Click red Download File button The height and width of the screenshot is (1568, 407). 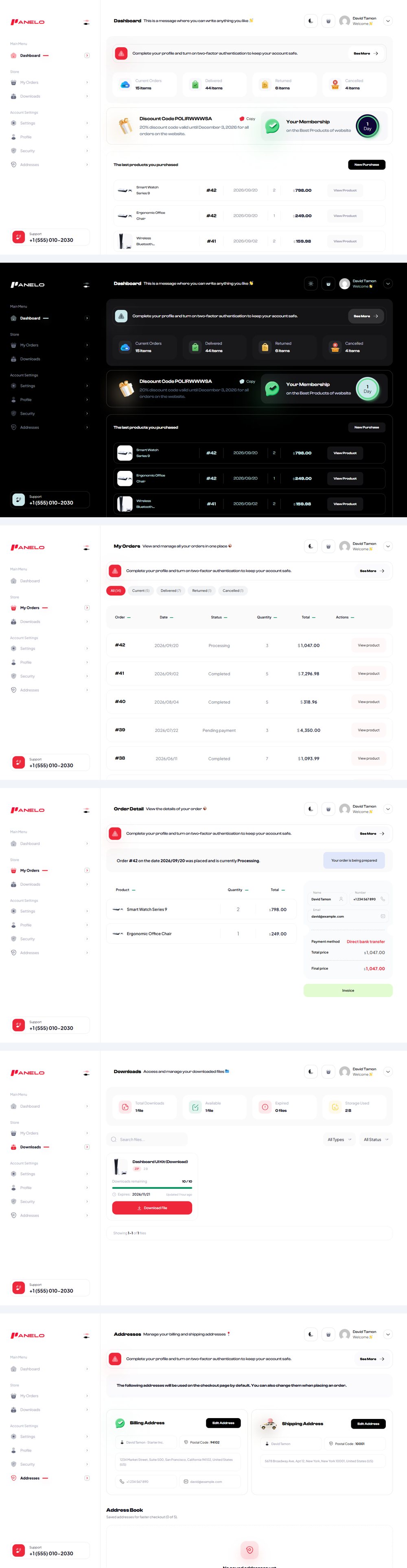[152, 1208]
